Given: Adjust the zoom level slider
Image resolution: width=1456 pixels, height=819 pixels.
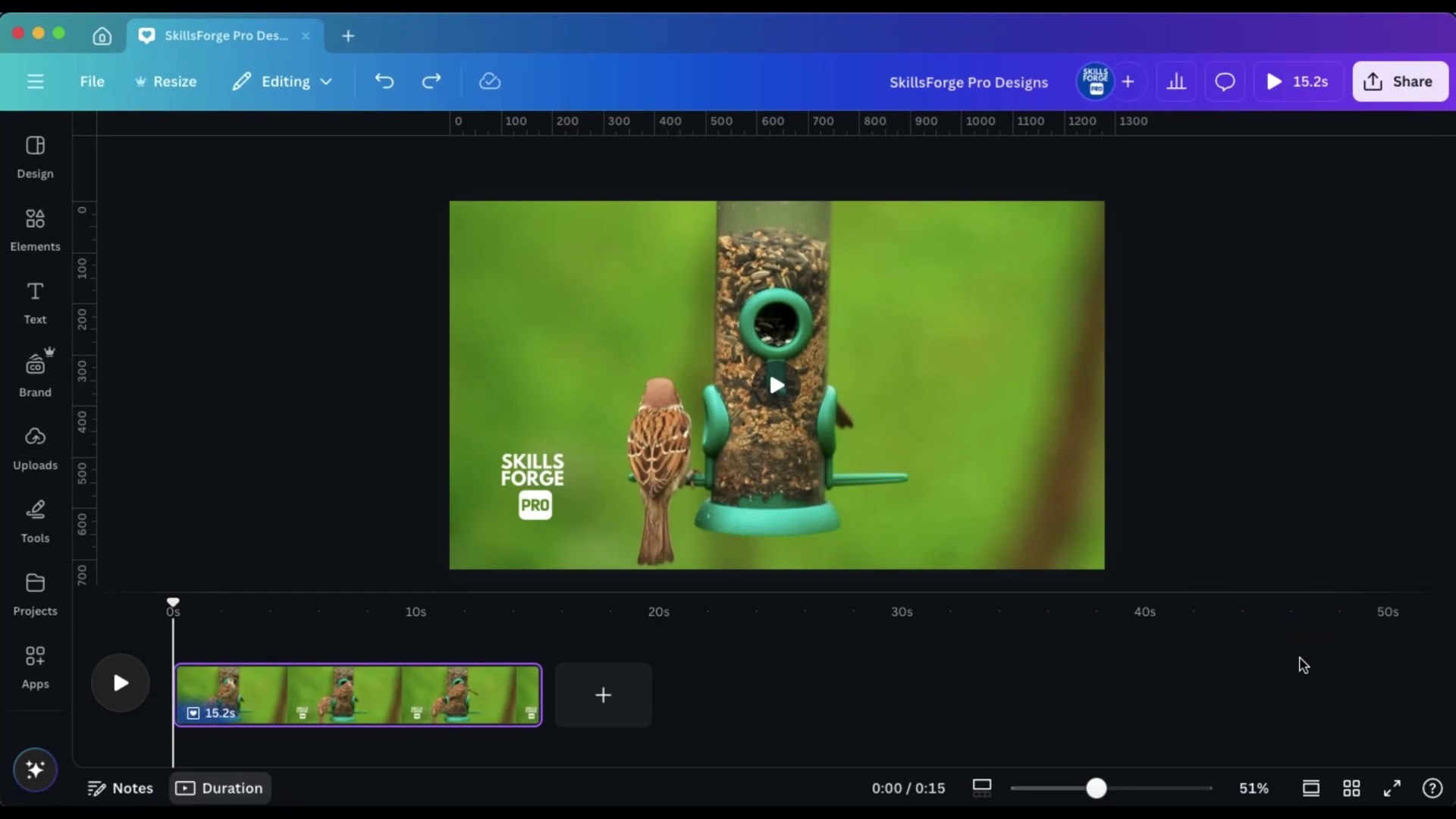Looking at the screenshot, I should click(x=1098, y=788).
